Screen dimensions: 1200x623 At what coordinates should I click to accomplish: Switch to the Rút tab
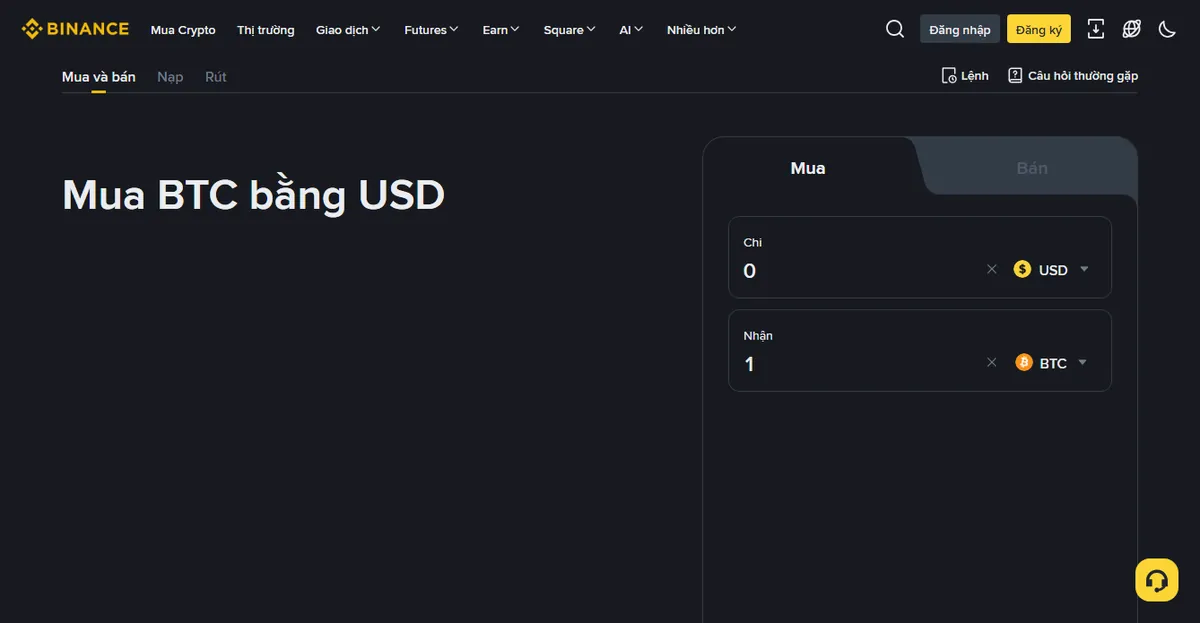click(216, 77)
